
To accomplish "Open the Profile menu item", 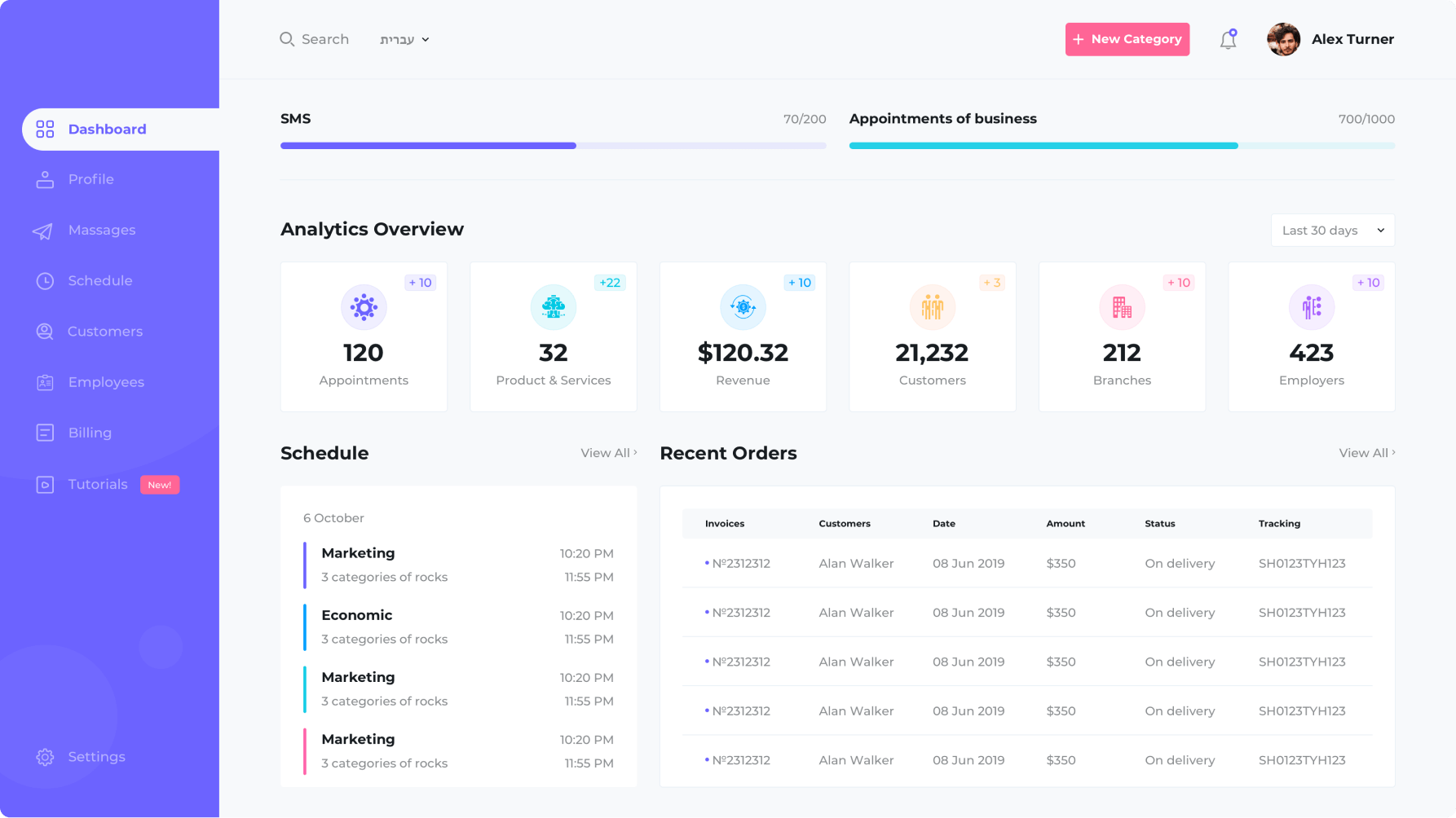I will [x=90, y=179].
